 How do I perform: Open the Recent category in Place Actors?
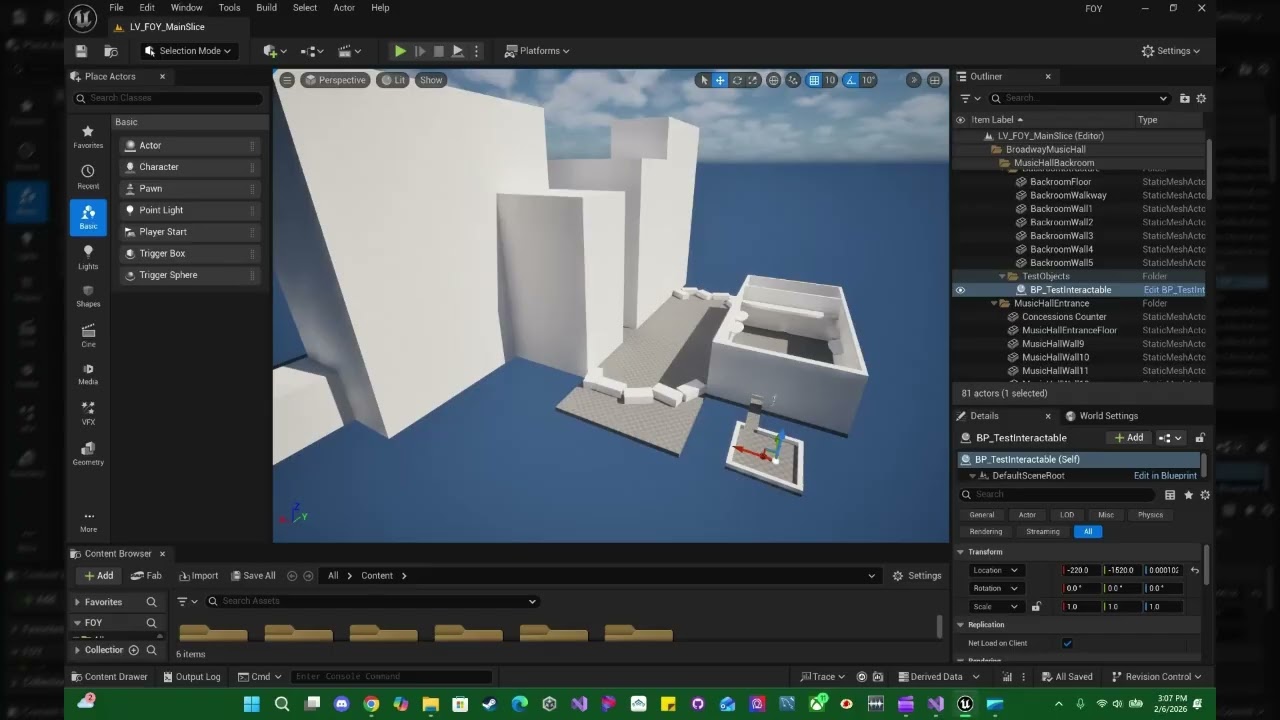88,177
